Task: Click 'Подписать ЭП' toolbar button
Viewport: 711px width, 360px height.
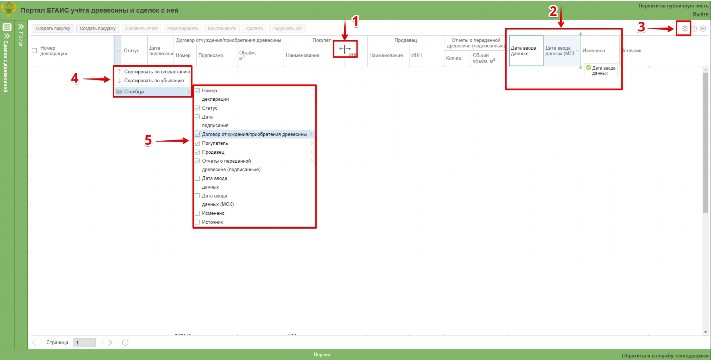Action: [x=287, y=28]
